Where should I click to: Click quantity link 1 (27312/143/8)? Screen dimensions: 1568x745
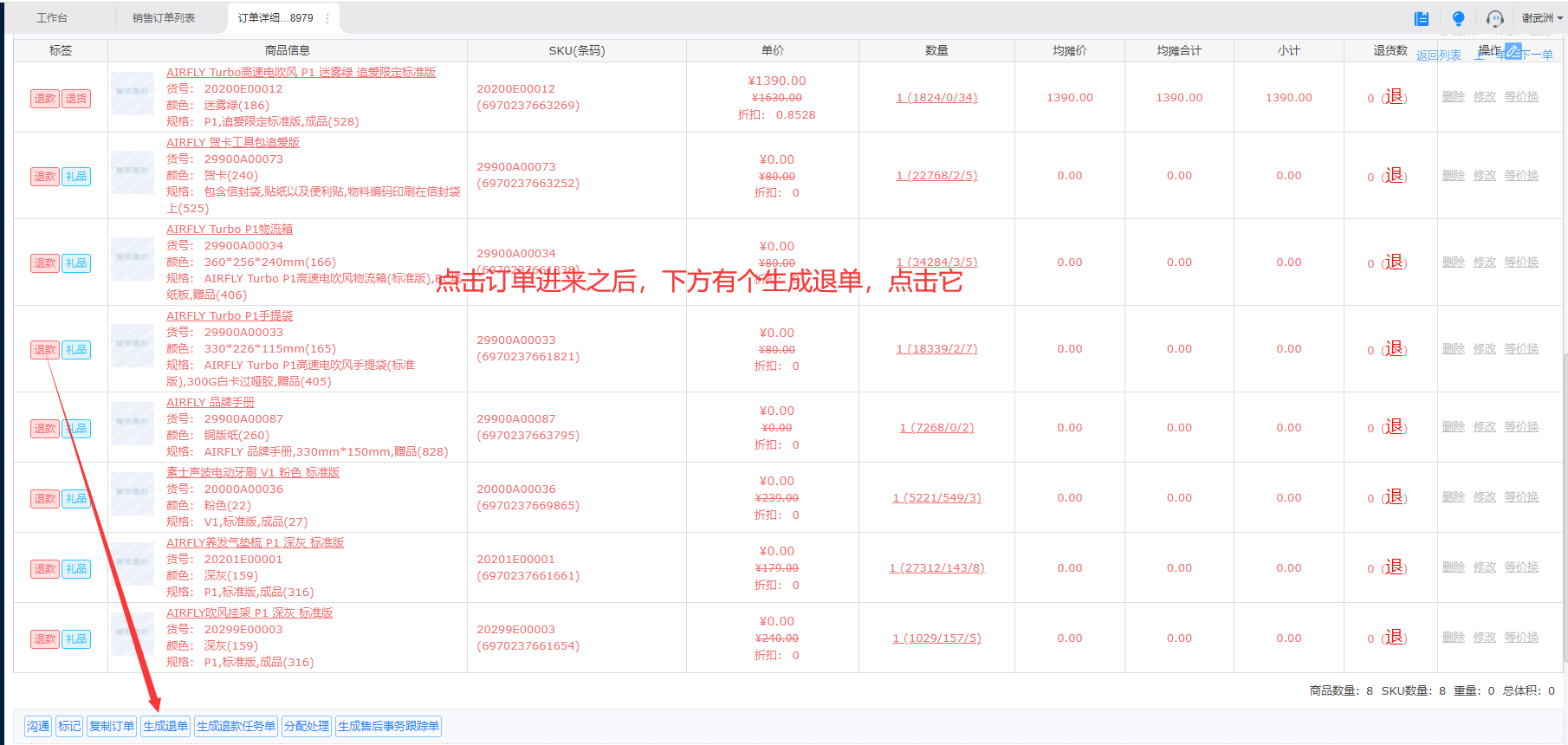click(x=936, y=568)
